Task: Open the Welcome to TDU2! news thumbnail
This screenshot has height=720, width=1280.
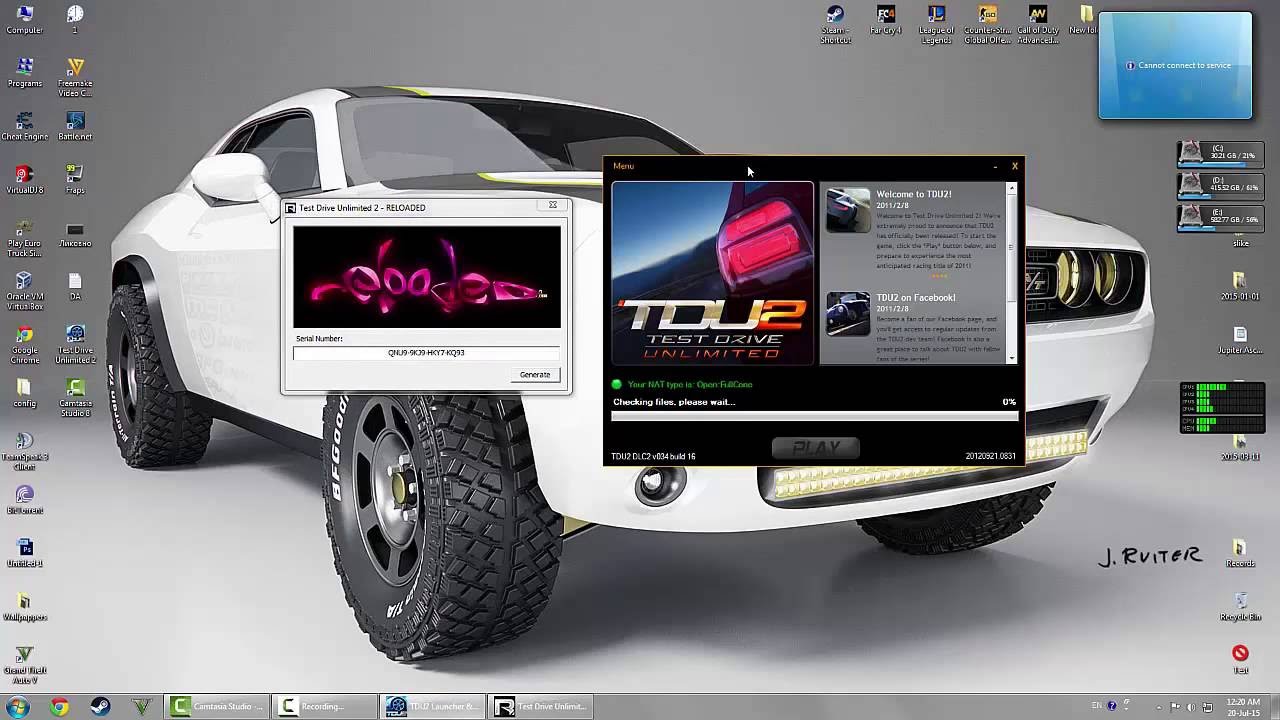Action: tap(848, 209)
